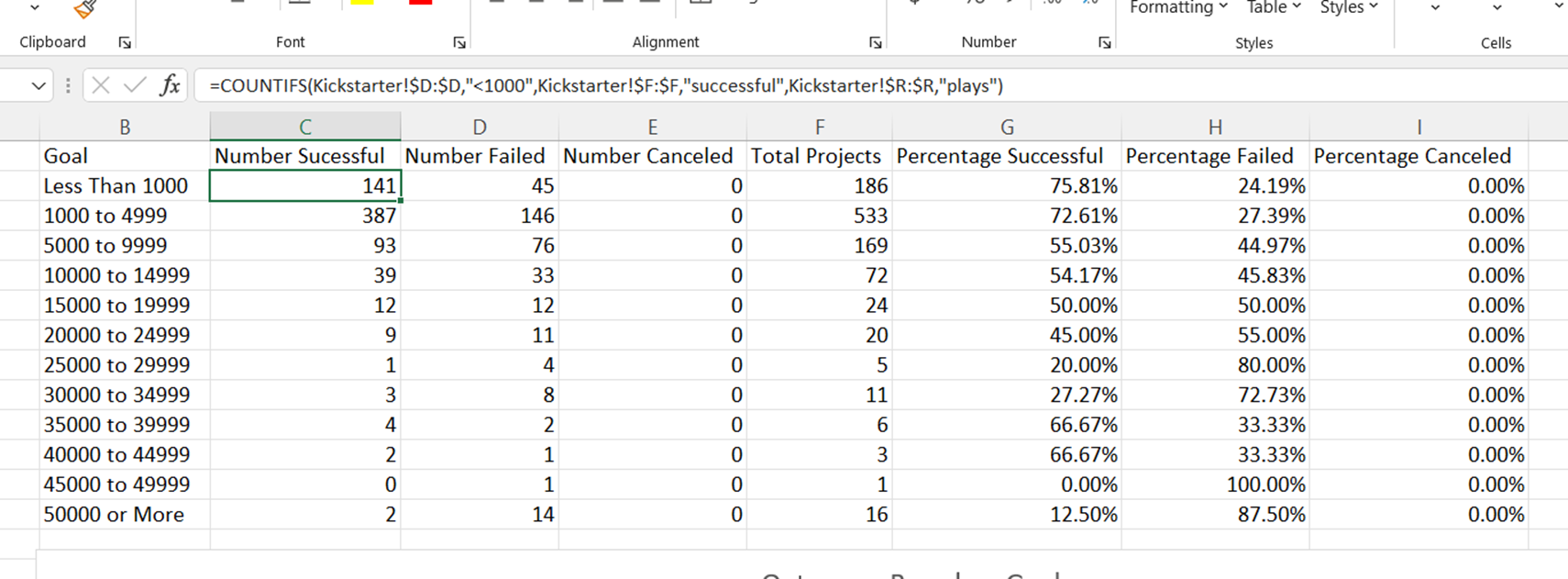
Task: Select the '45000 to 49999' cell
Action: click(x=125, y=484)
